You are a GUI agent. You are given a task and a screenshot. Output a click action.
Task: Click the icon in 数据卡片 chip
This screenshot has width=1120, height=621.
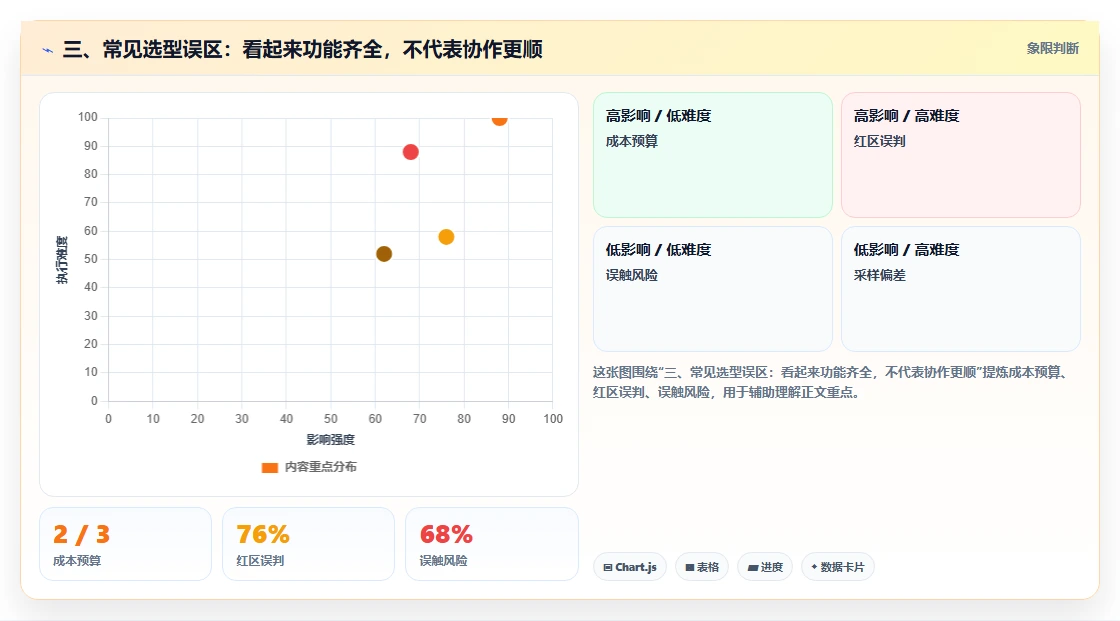[814, 567]
